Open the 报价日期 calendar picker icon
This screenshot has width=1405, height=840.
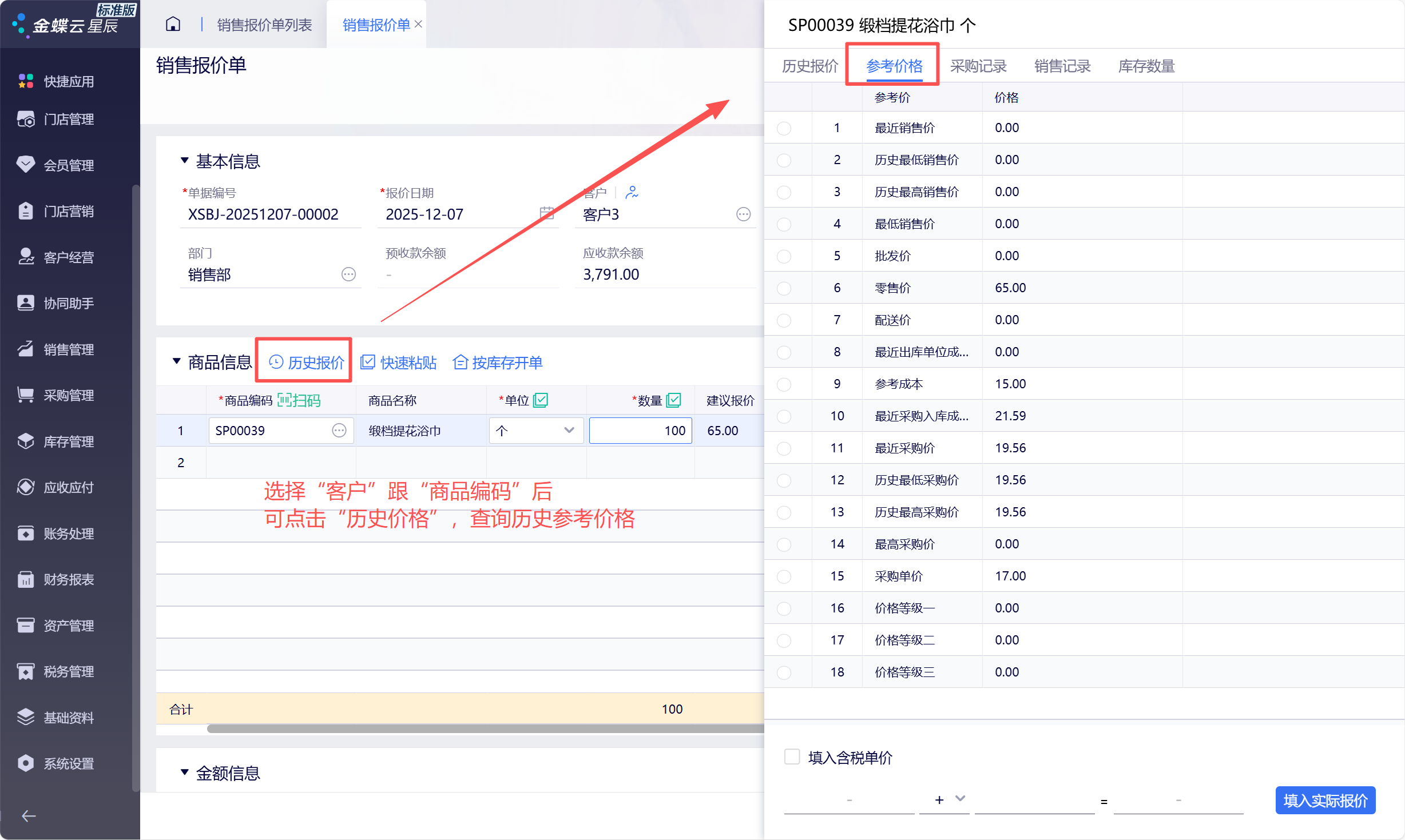[547, 213]
